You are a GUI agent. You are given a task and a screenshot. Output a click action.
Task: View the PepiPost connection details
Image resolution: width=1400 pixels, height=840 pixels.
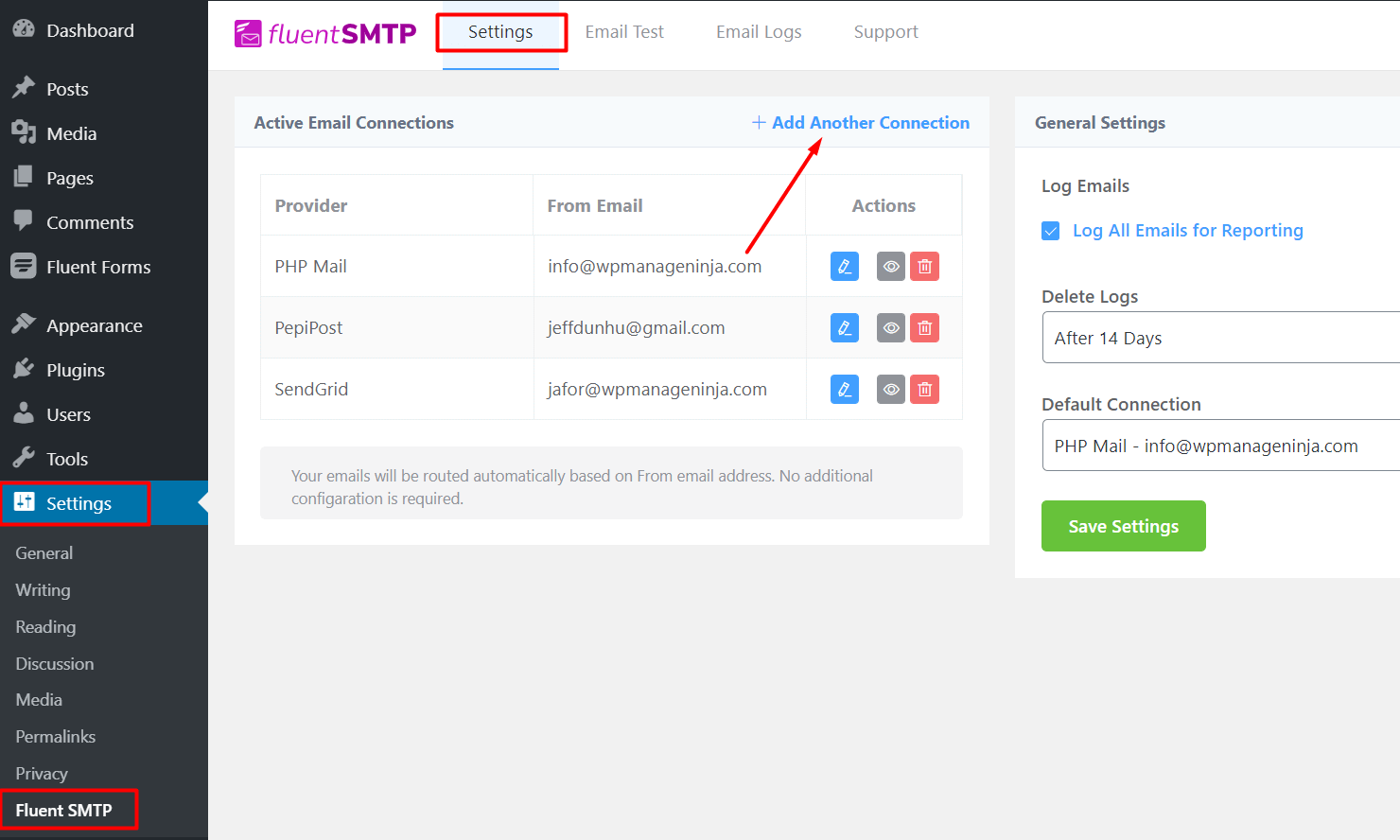(x=891, y=328)
